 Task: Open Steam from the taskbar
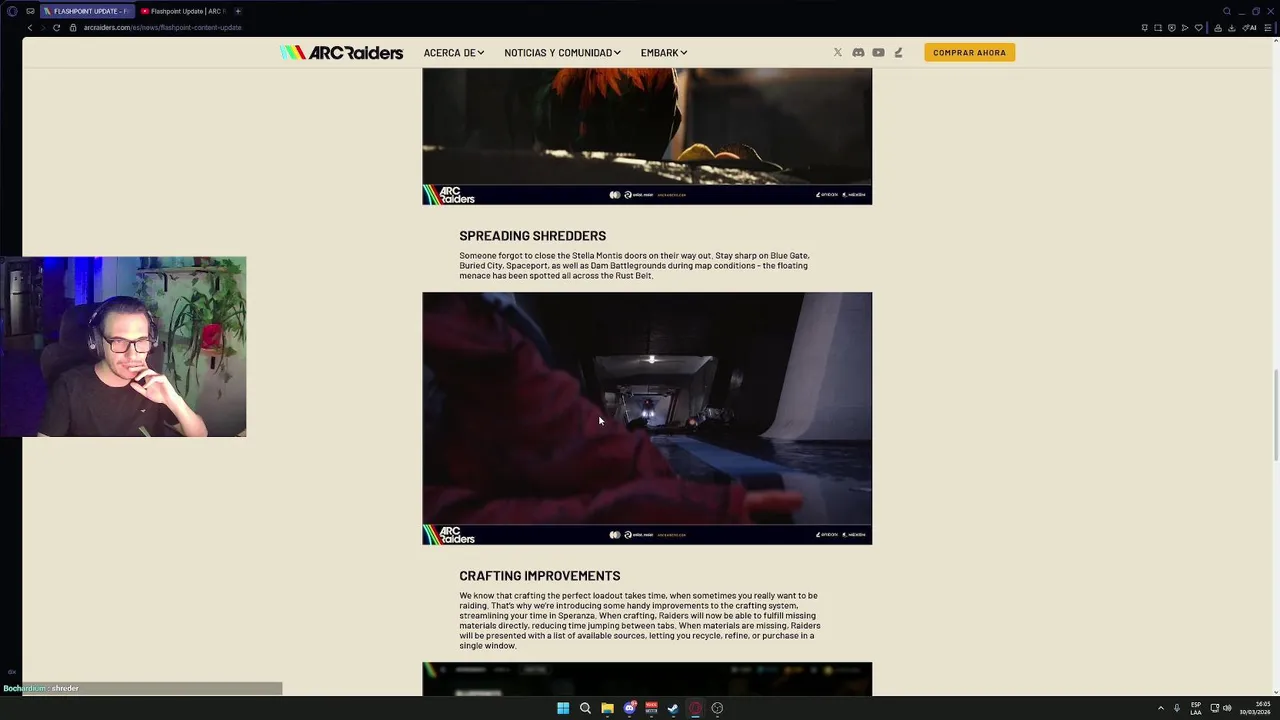click(673, 708)
